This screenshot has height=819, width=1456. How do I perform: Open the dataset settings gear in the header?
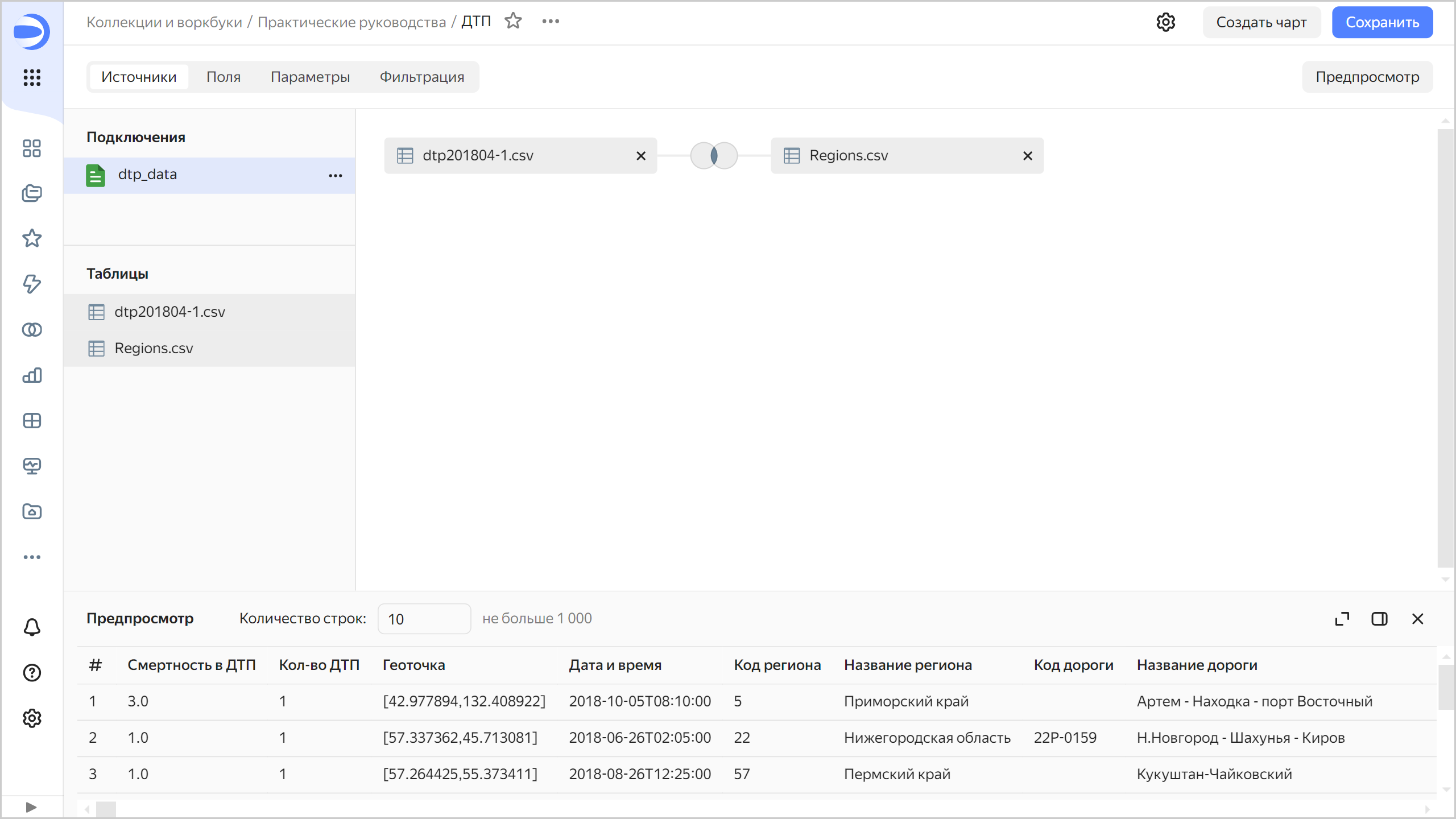1165,22
